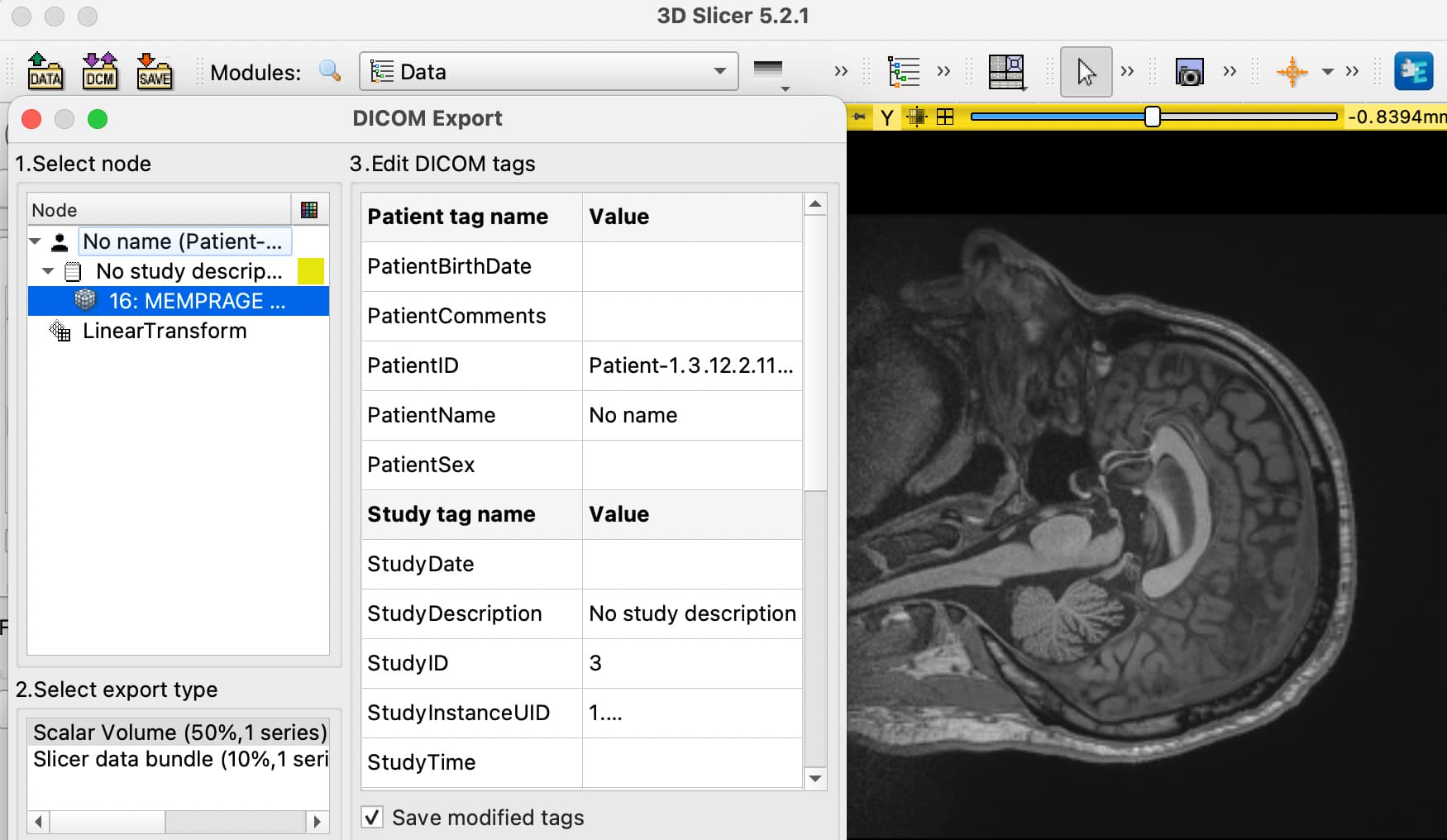Open the Add DATA toolbar icon
The image size is (1447, 840).
(x=45, y=72)
